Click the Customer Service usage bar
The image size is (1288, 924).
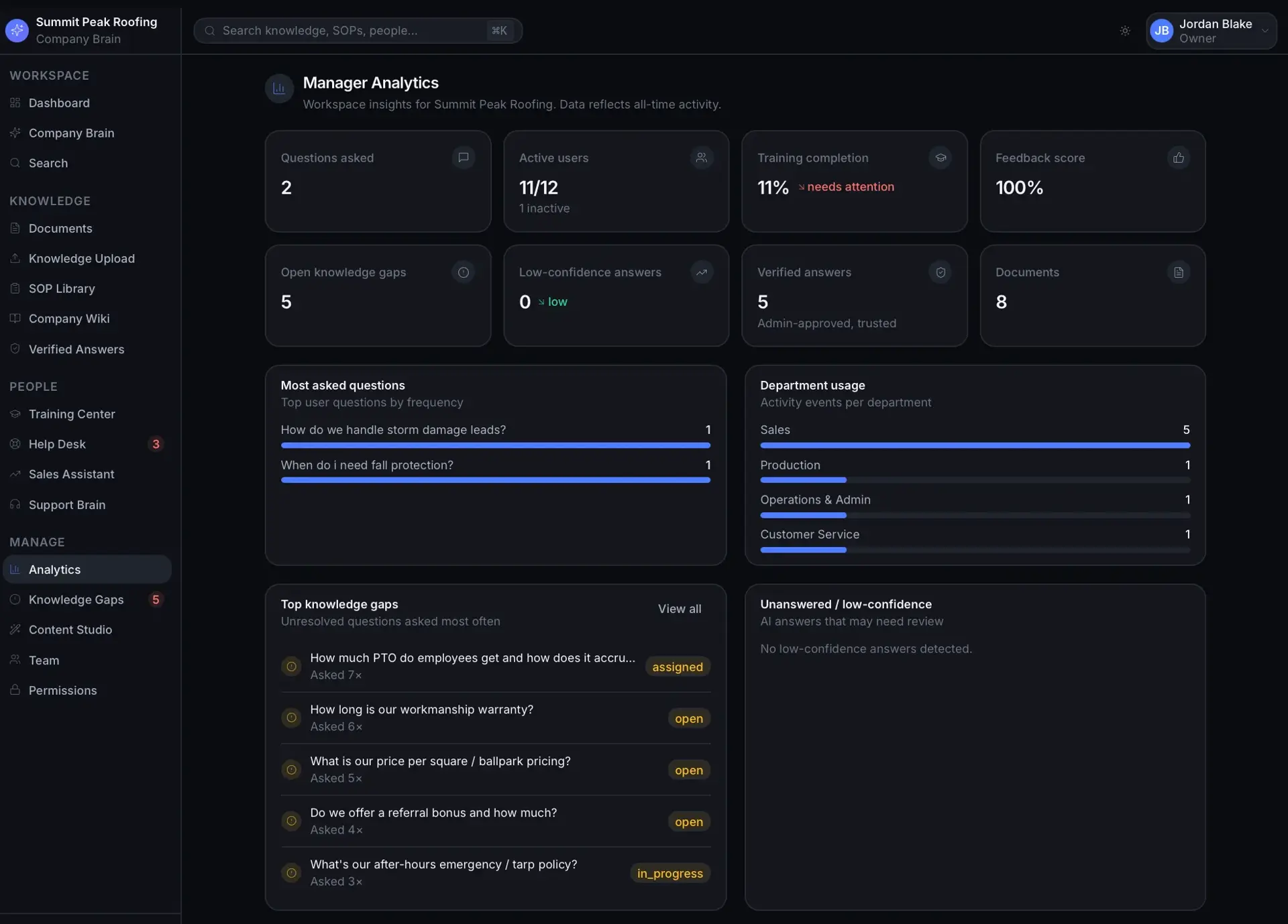(975, 550)
